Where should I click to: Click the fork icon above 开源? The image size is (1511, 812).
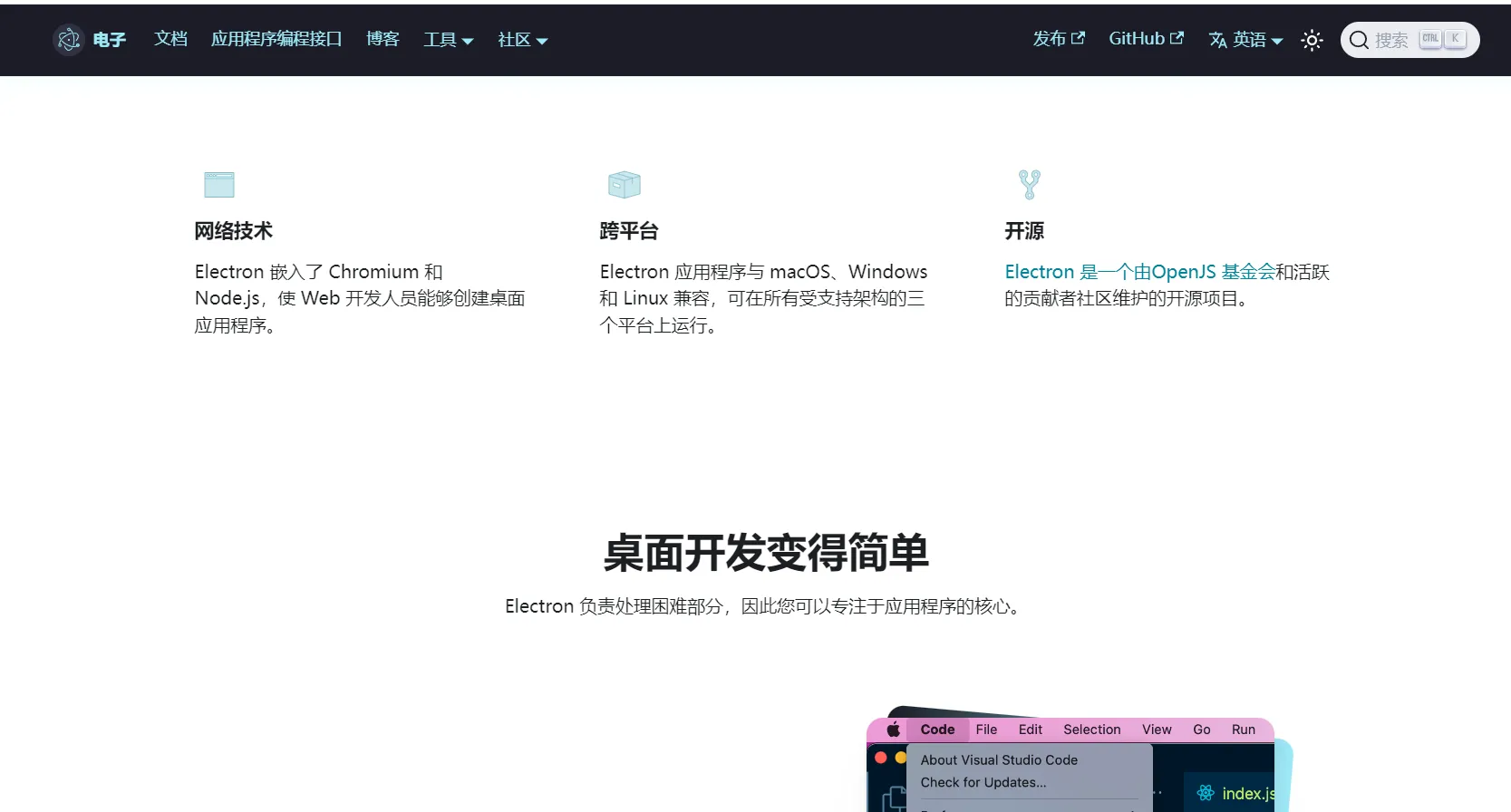[1029, 185]
